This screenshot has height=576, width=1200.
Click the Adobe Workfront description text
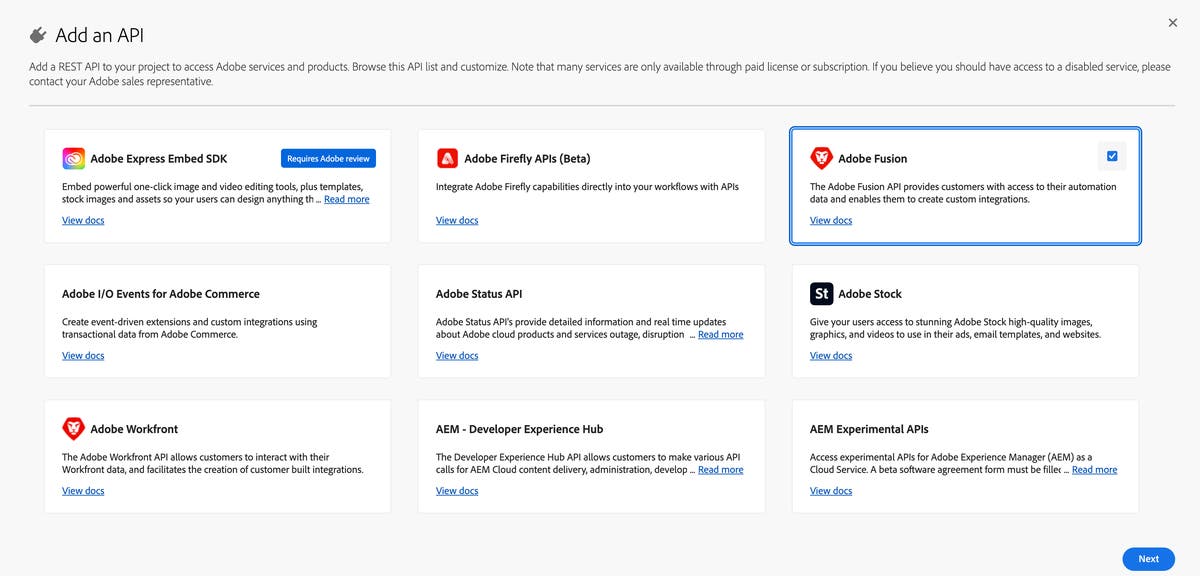tap(213, 463)
